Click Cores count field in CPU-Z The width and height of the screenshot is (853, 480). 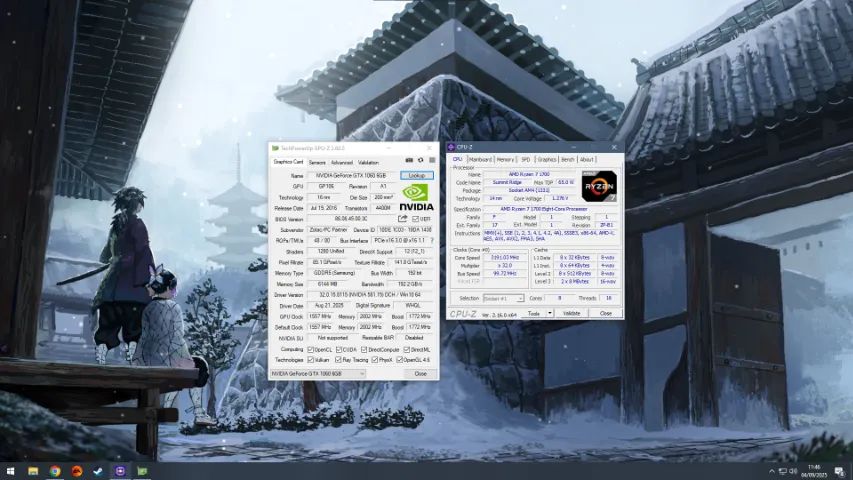click(559, 298)
